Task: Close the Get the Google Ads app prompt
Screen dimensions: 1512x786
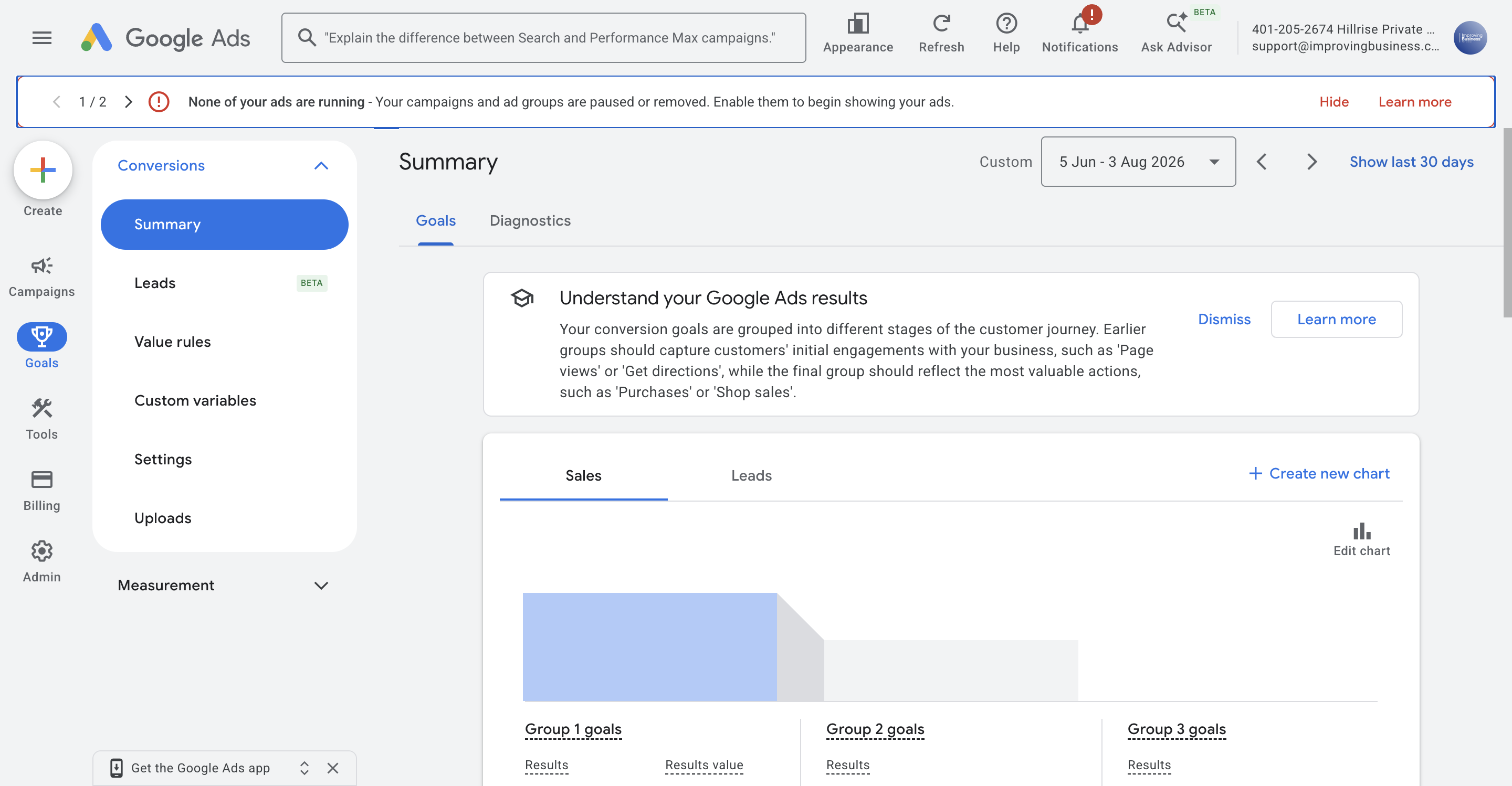Action: (x=333, y=768)
